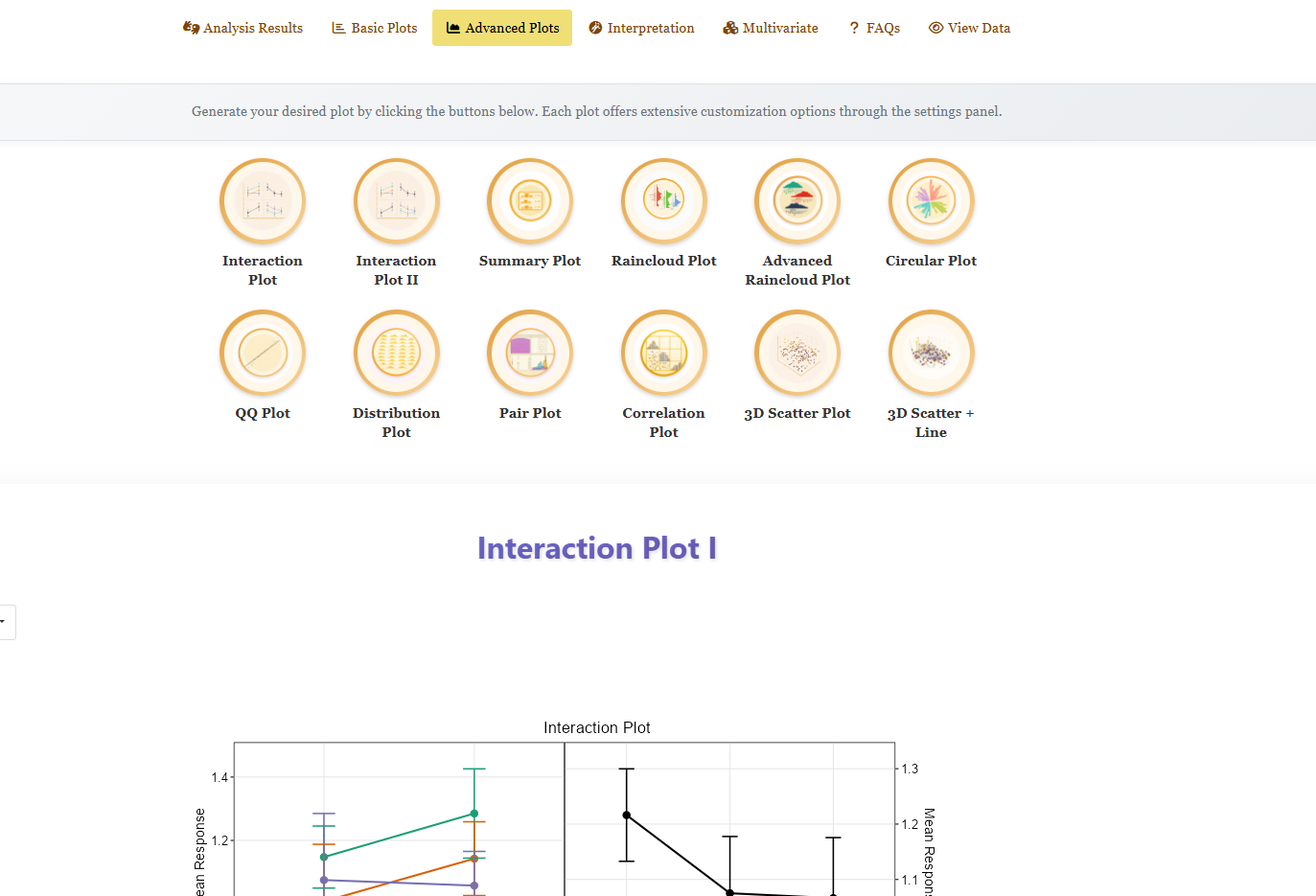The width and height of the screenshot is (1316, 896).
Task: Choose the Advanced Raincloud Plot icon
Action: pos(797,201)
